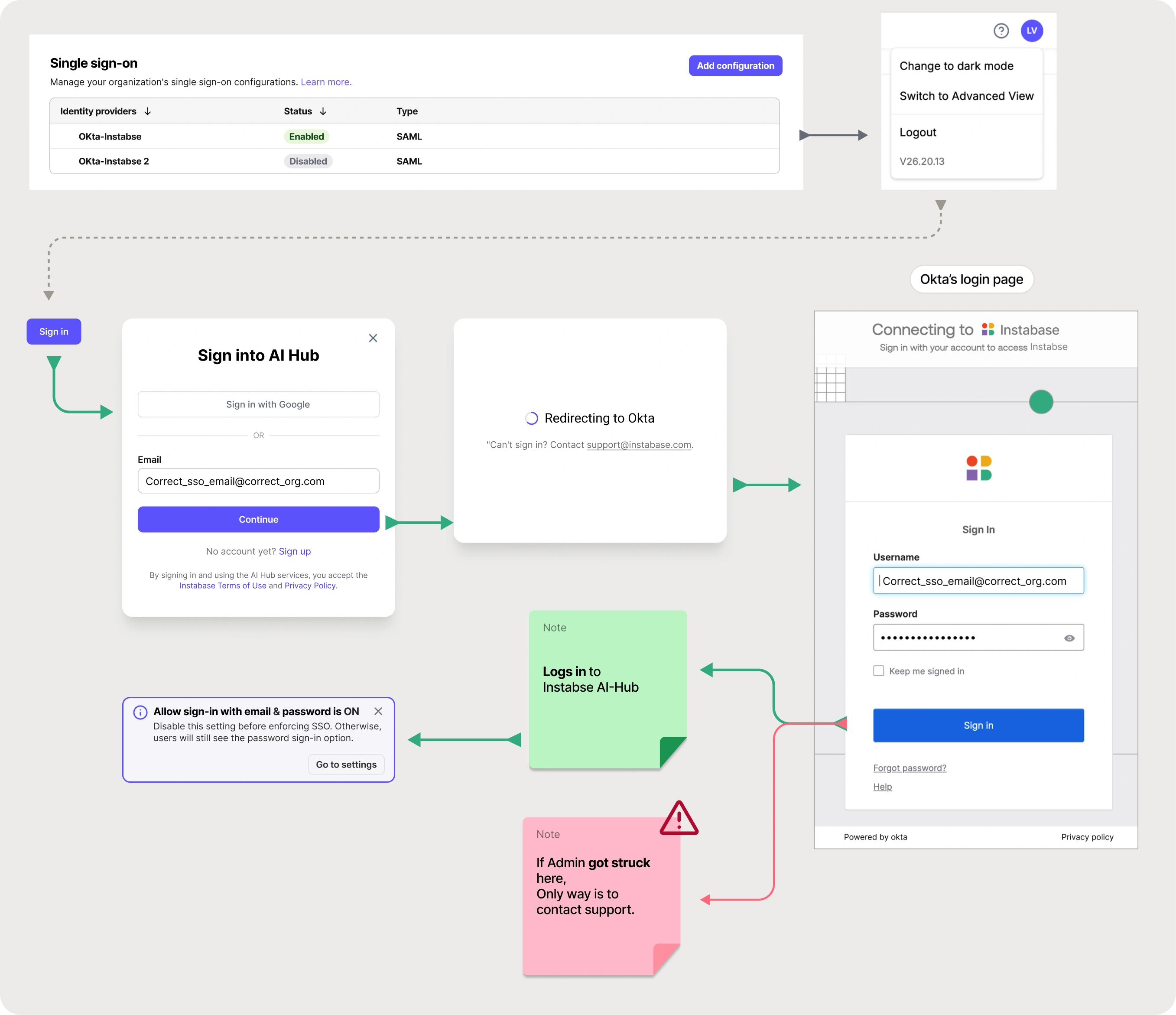
Task: Click the Okta's login page label
Action: coord(971,279)
